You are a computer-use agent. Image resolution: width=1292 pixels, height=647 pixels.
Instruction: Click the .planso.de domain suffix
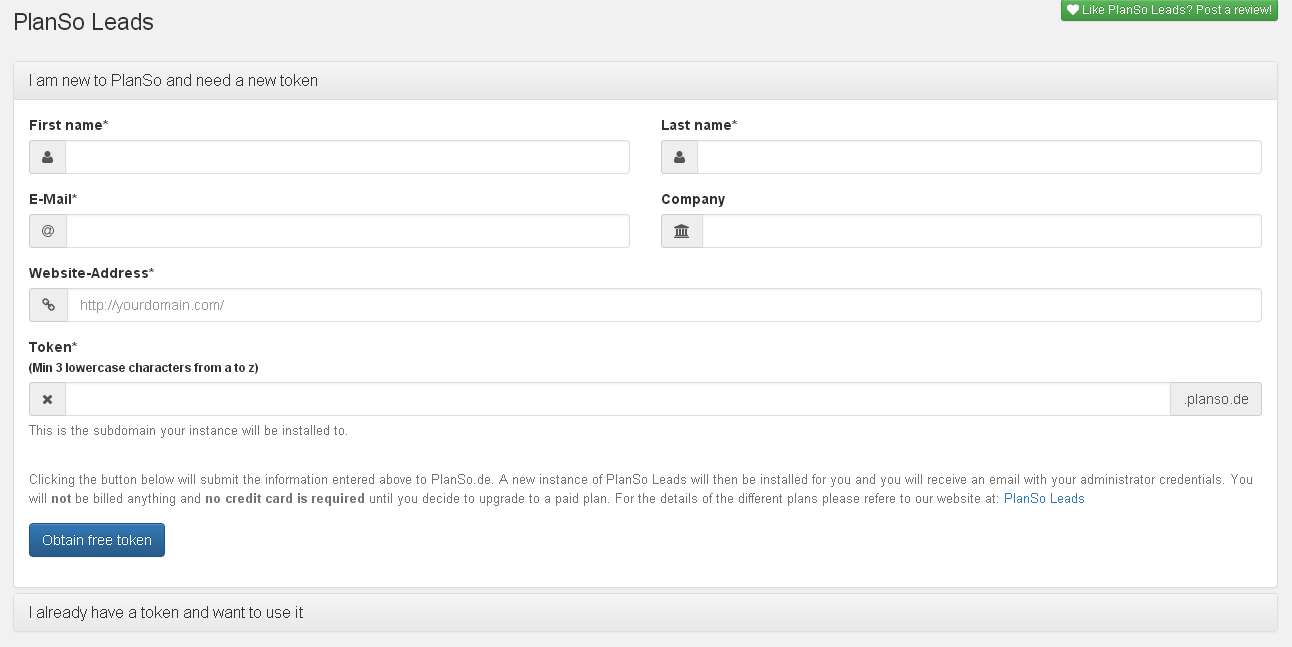1216,399
